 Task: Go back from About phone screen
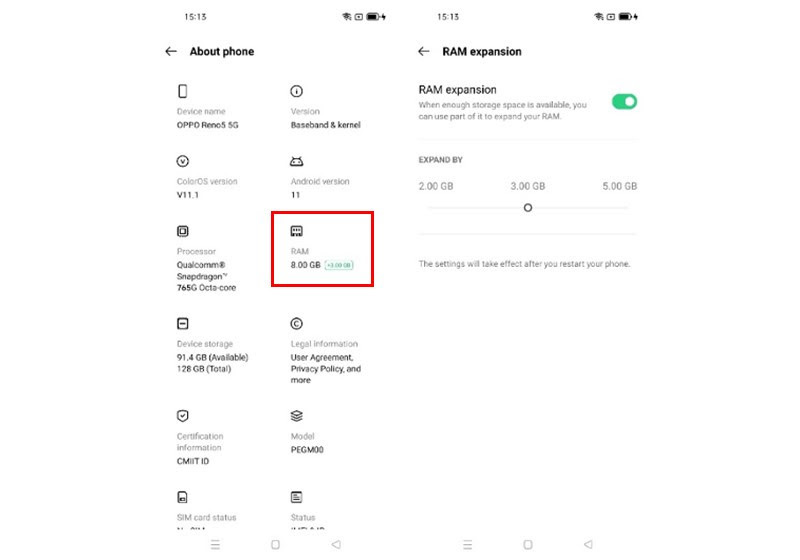(171, 52)
